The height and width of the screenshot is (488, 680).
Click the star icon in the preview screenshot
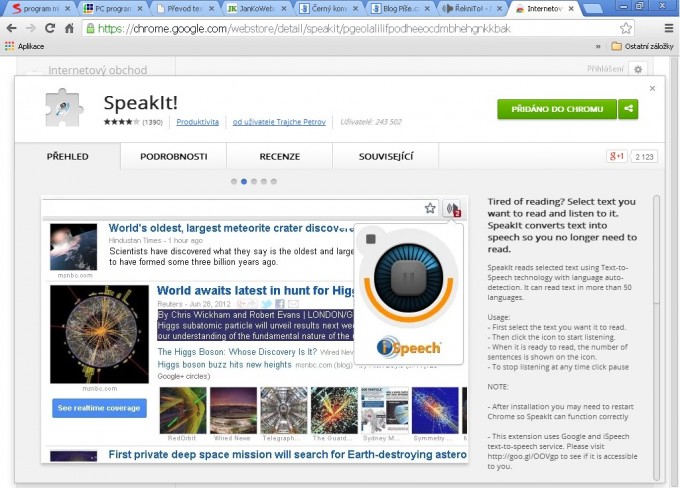tap(430, 208)
